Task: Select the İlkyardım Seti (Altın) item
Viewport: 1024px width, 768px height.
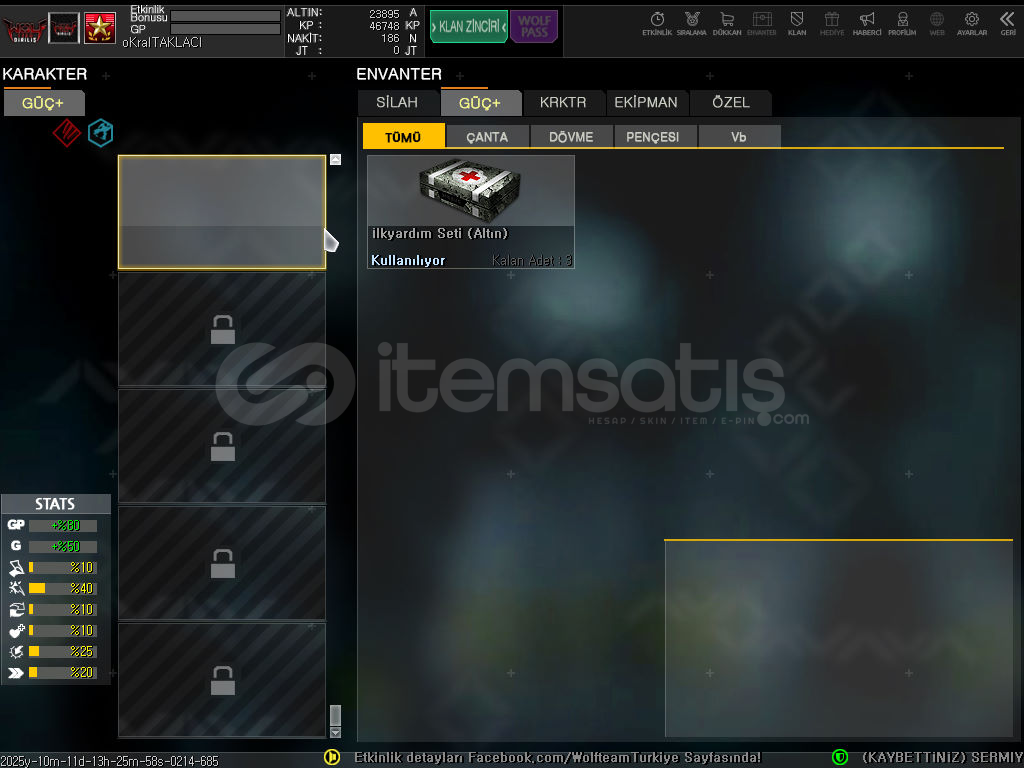Action: pos(471,212)
